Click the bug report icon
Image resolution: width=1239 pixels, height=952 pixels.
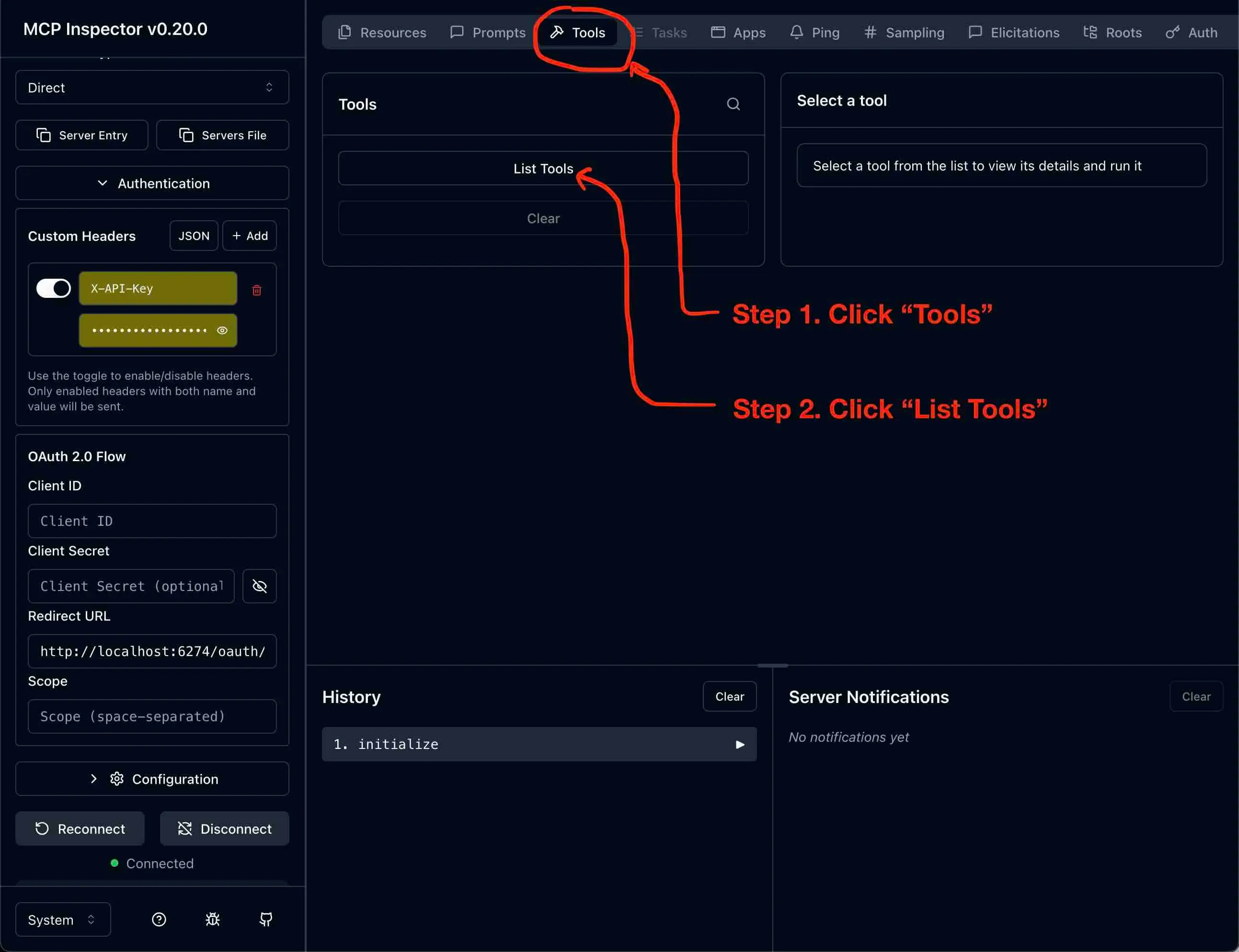pyautogui.click(x=213, y=919)
